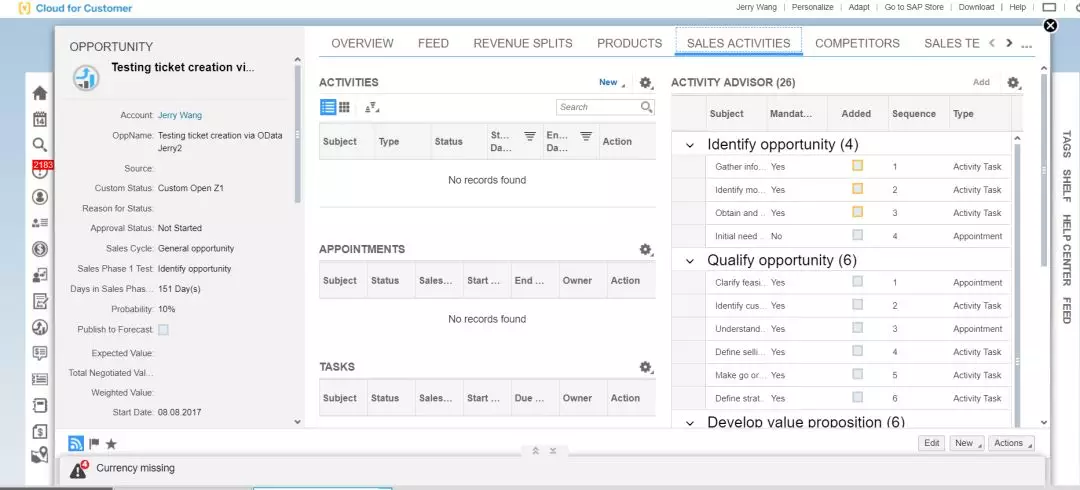This screenshot has width=1080, height=490.
Task: Open Appointments settings gear
Action: click(646, 249)
